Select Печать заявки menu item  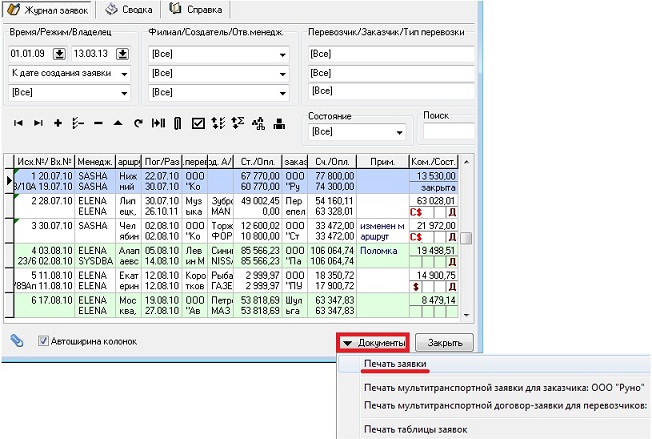[x=395, y=364]
